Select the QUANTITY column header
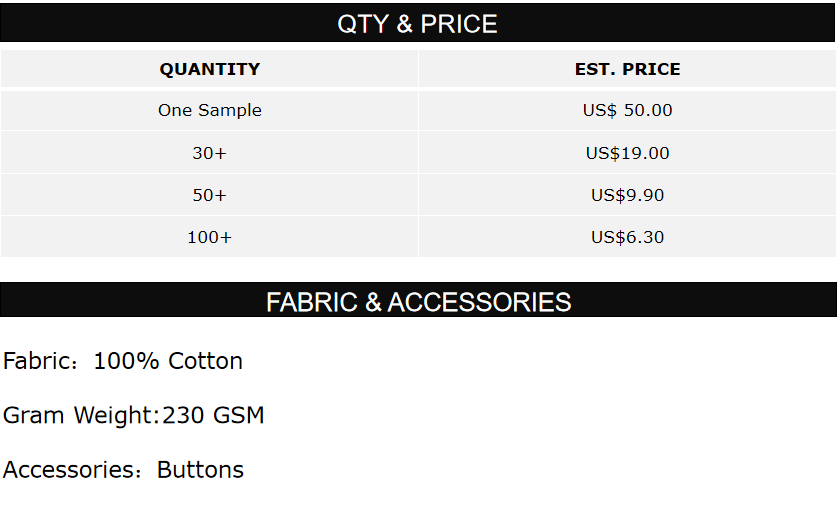 pyautogui.click(x=209, y=69)
